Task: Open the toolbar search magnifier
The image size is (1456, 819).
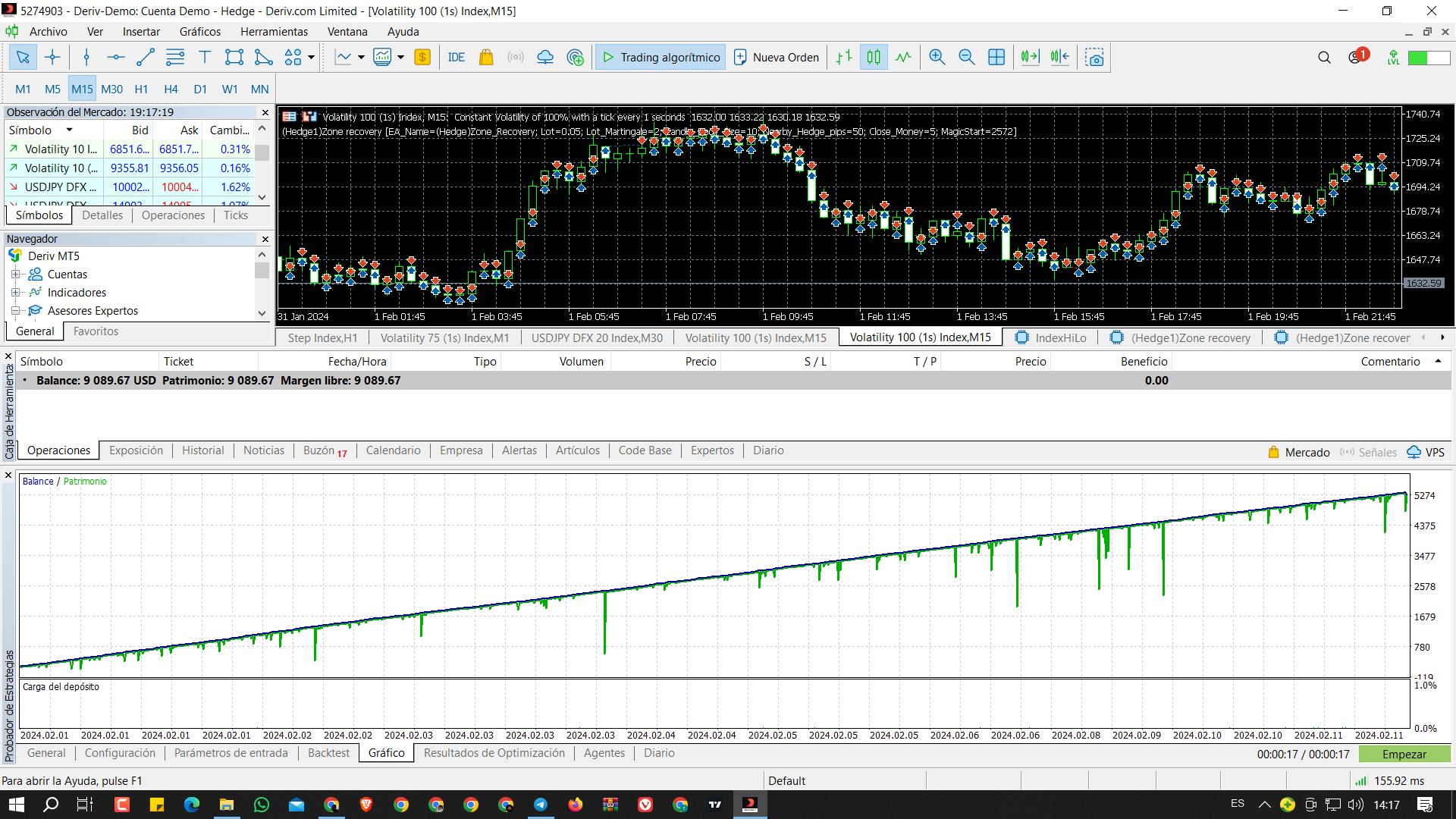Action: click(x=1325, y=58)
